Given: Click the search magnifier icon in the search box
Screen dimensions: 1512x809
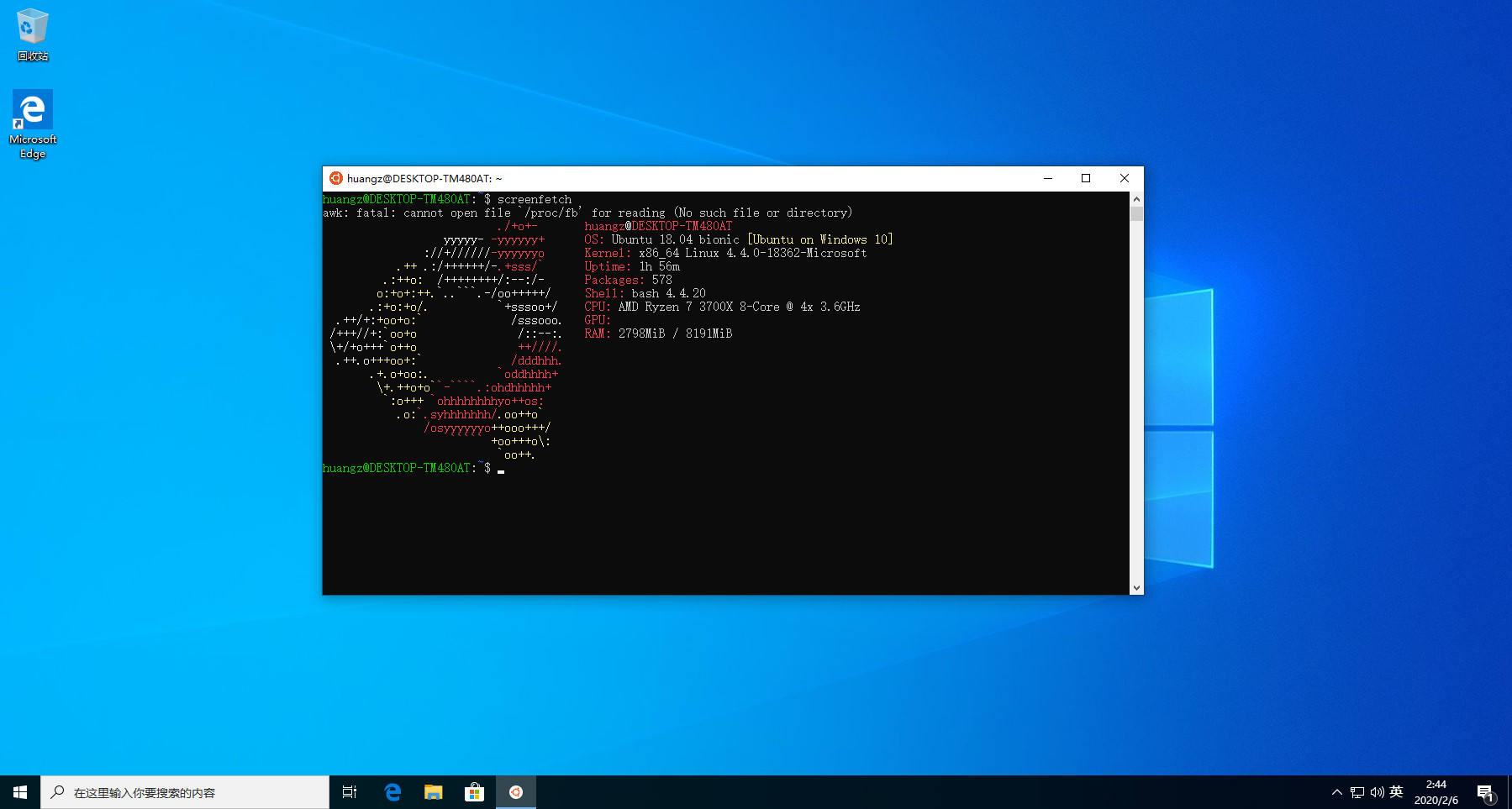Looking at the screenshot, I should 57,791.
